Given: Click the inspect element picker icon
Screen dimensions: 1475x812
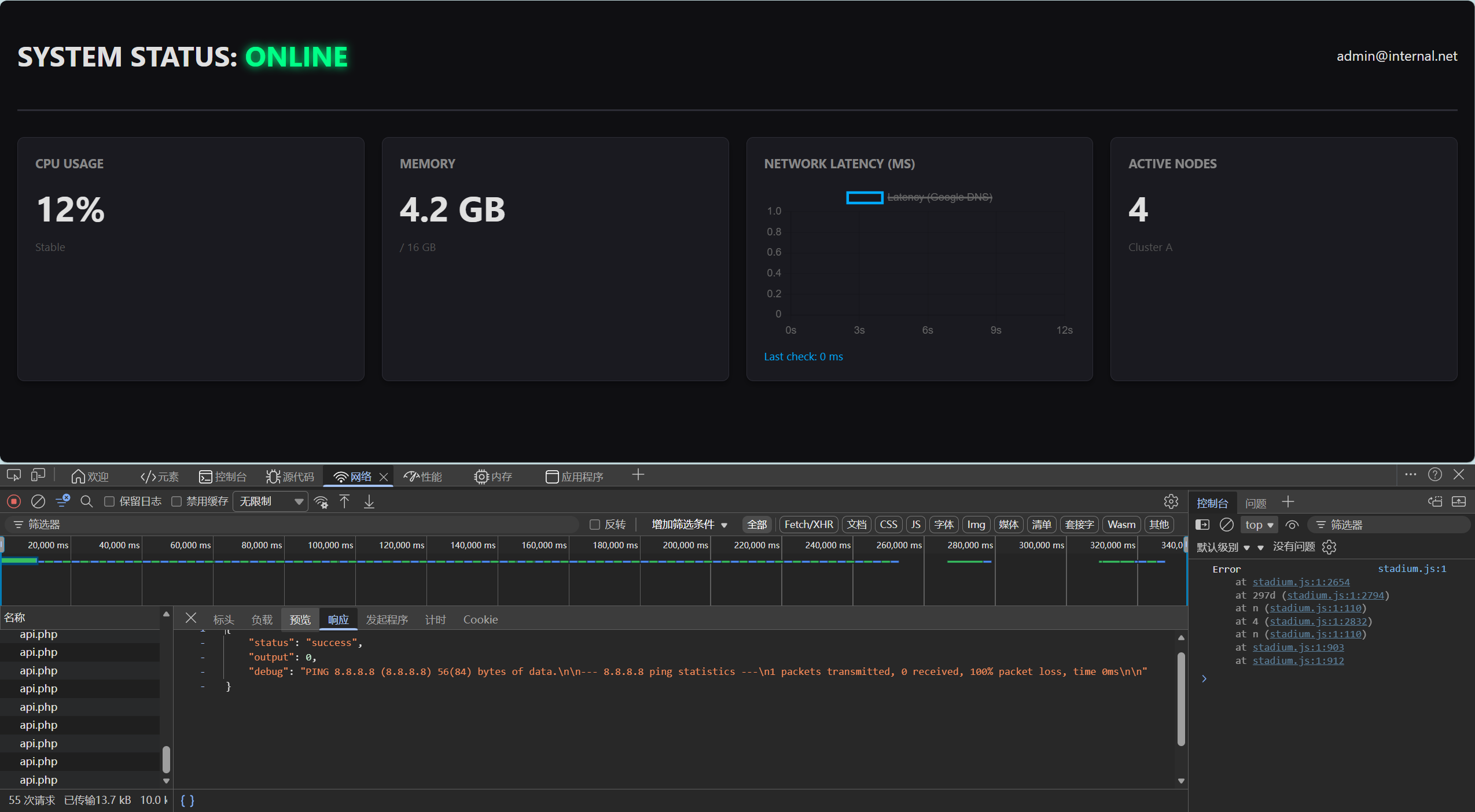Looking at the screenshot, I should click(x=14, y=475).
